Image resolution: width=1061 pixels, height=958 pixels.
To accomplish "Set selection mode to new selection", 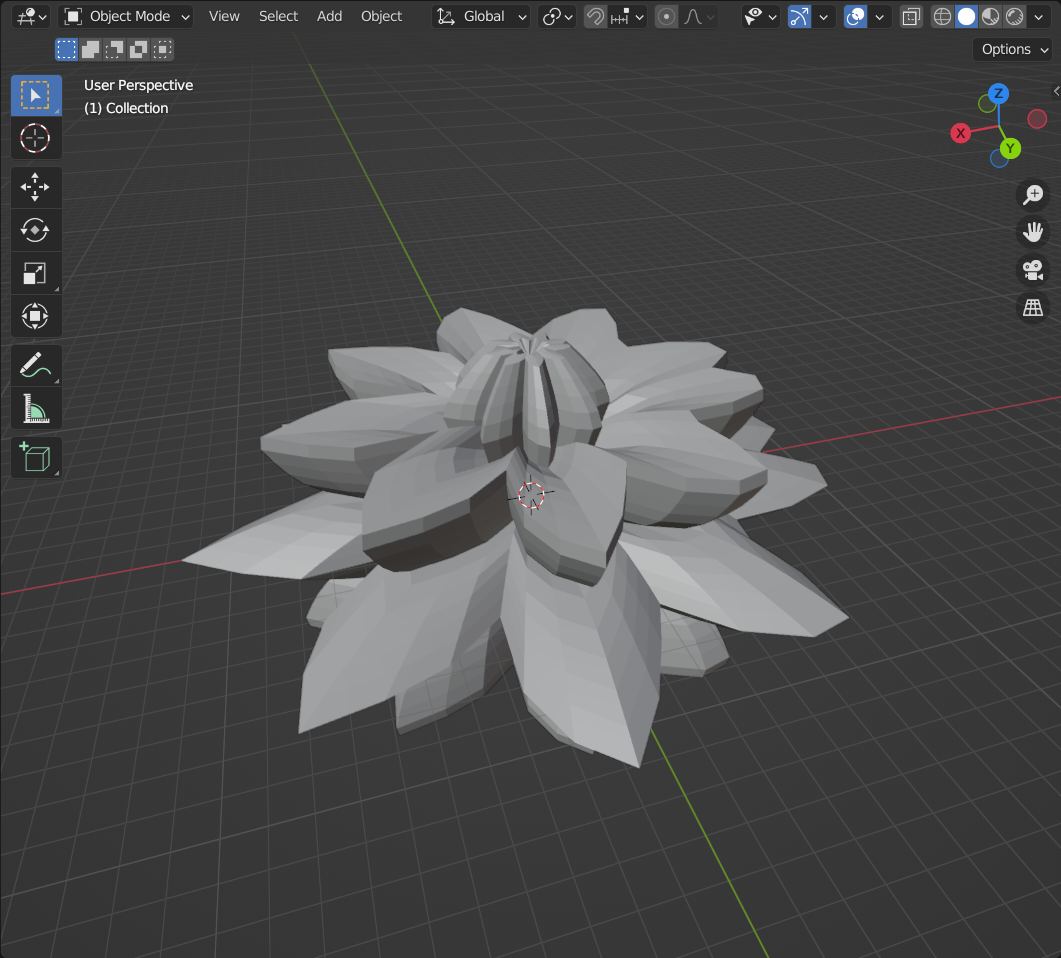I will [x=66, y=49].
